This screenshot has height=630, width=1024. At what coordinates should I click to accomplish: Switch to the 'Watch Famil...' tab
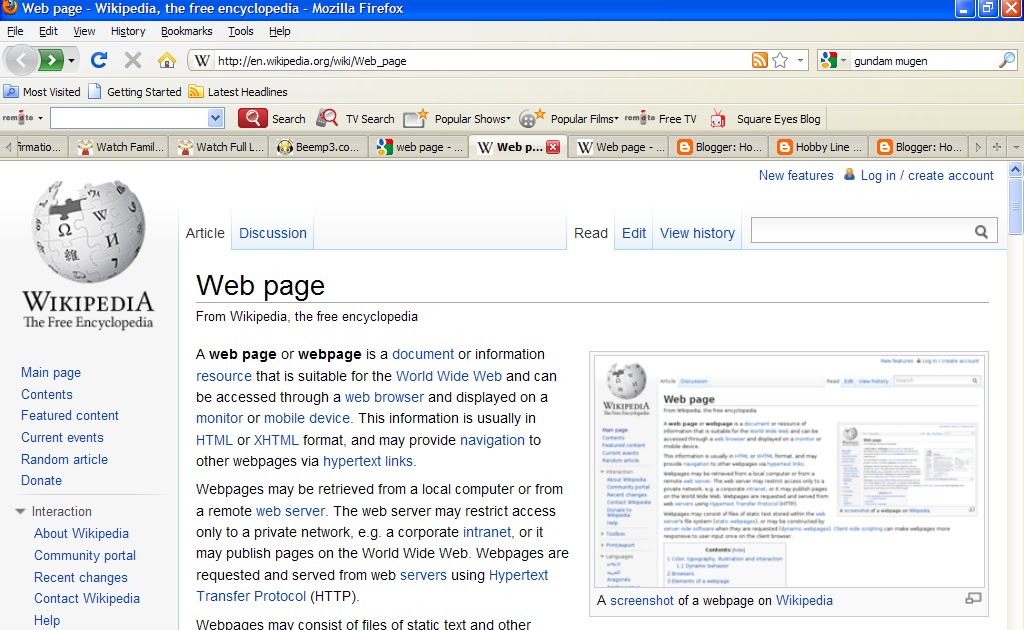pyautogui.click(x=121, y=147)
